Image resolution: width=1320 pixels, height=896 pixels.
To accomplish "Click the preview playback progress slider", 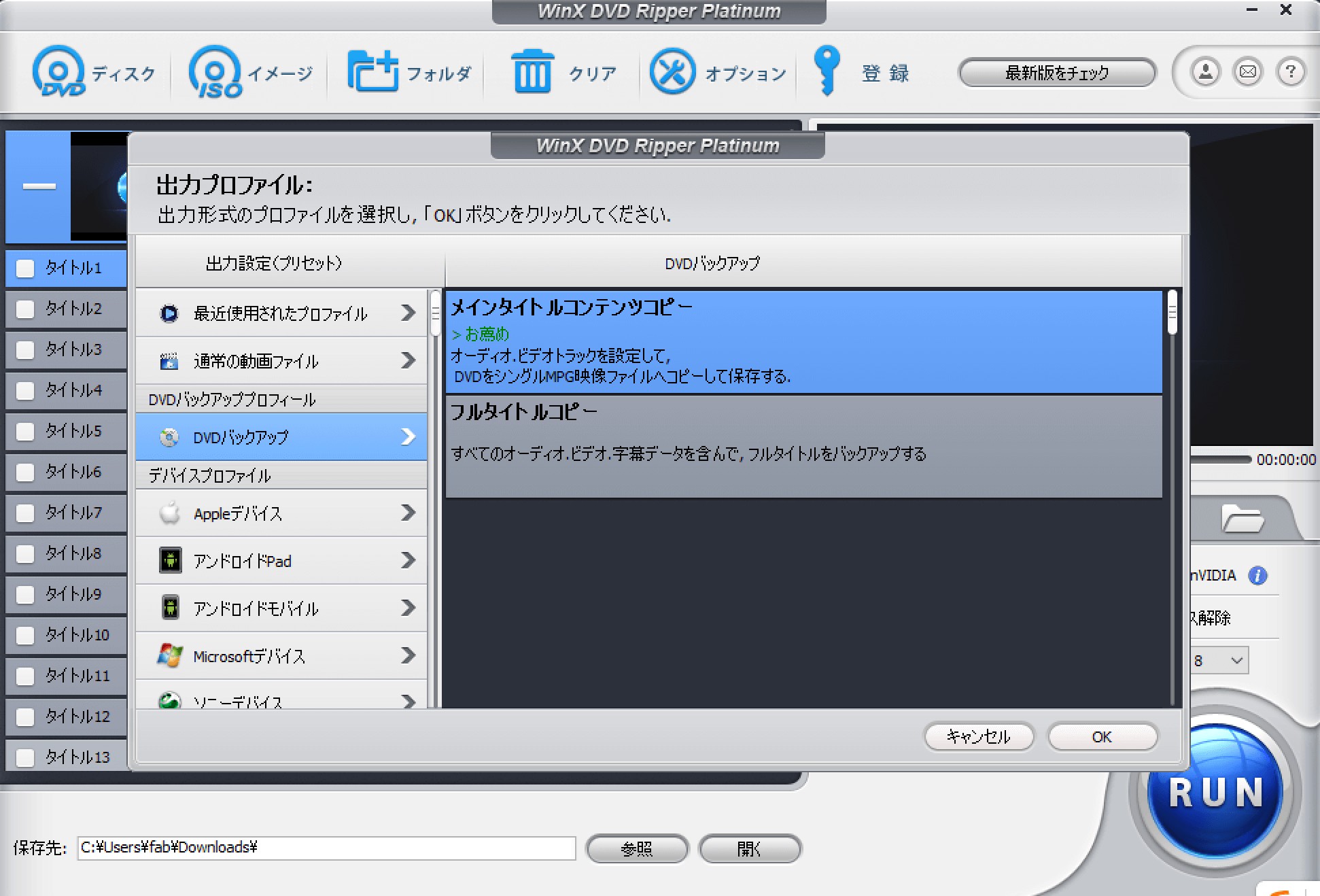I will pyautogui.click(x=1221, y=460).
